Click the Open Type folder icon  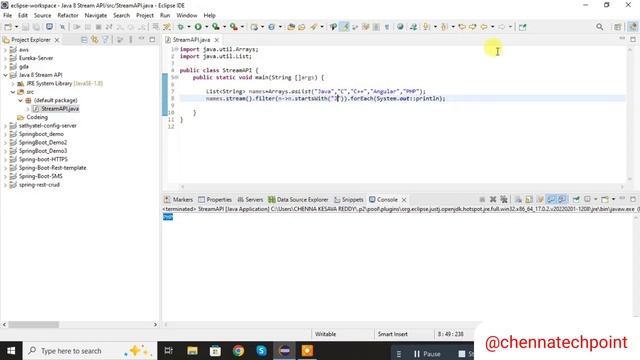[291, 27]
